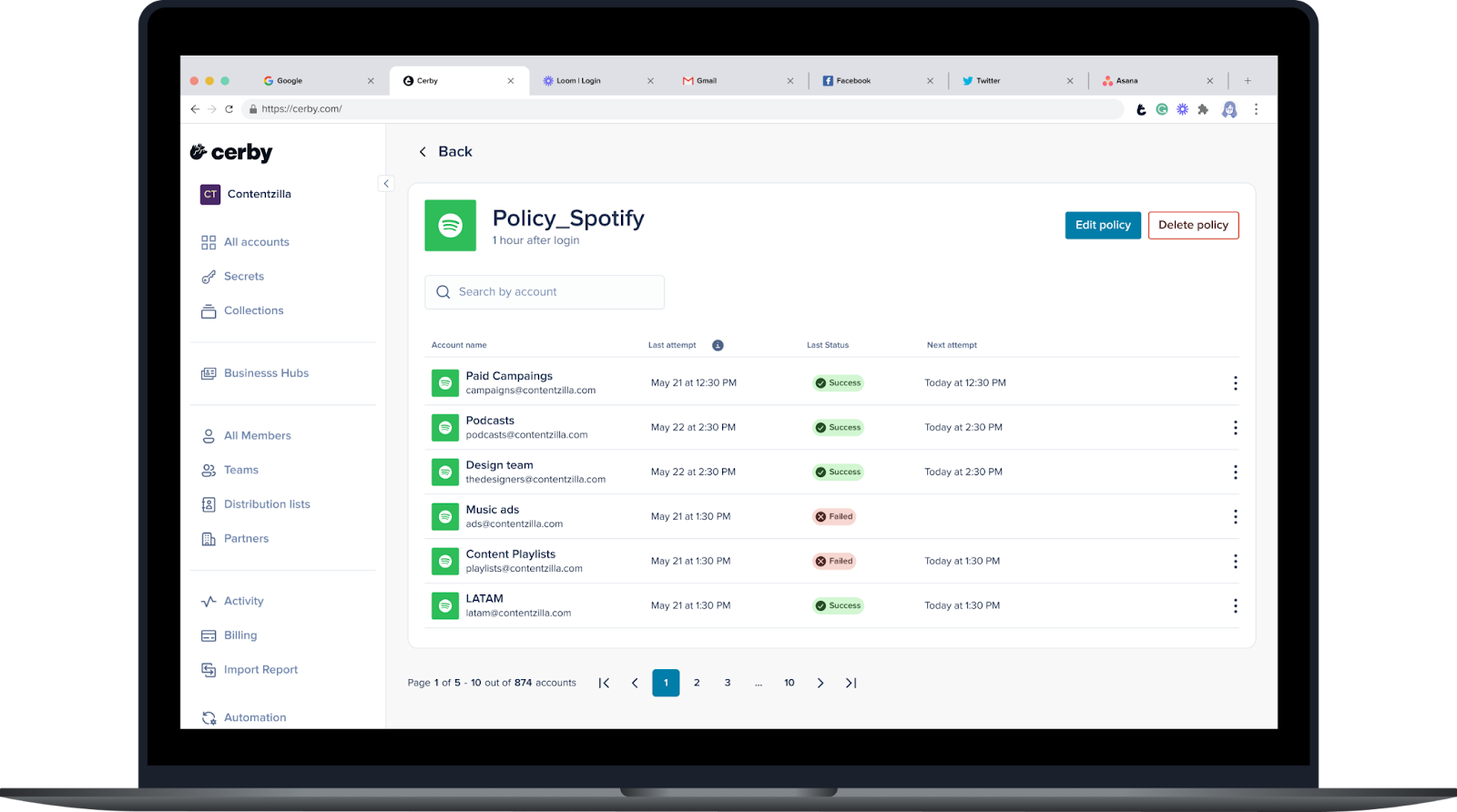Go to page 10
1457x812 pixels.
[790, 683]
